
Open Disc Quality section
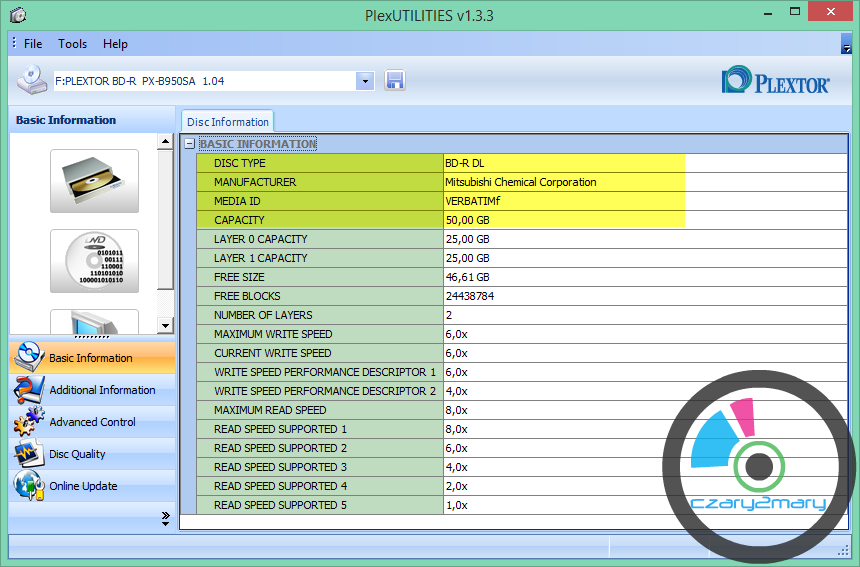(x=77, y=454)
